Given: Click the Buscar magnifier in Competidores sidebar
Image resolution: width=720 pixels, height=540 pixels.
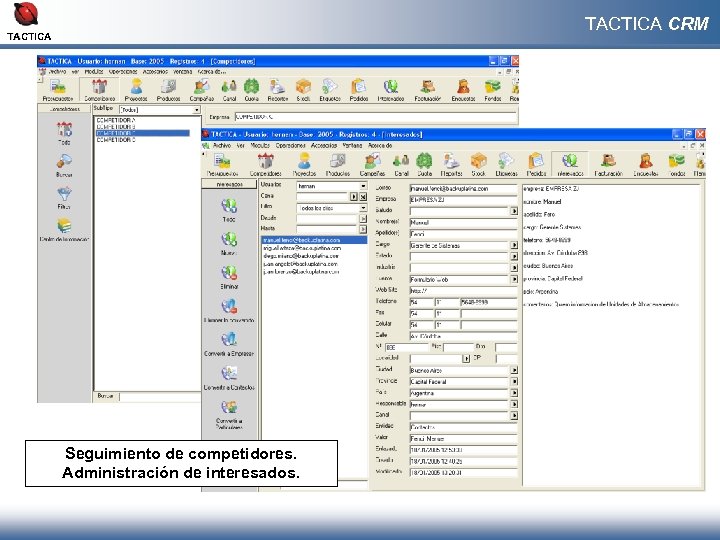Looking at the screenshot, I should point(64,161).
